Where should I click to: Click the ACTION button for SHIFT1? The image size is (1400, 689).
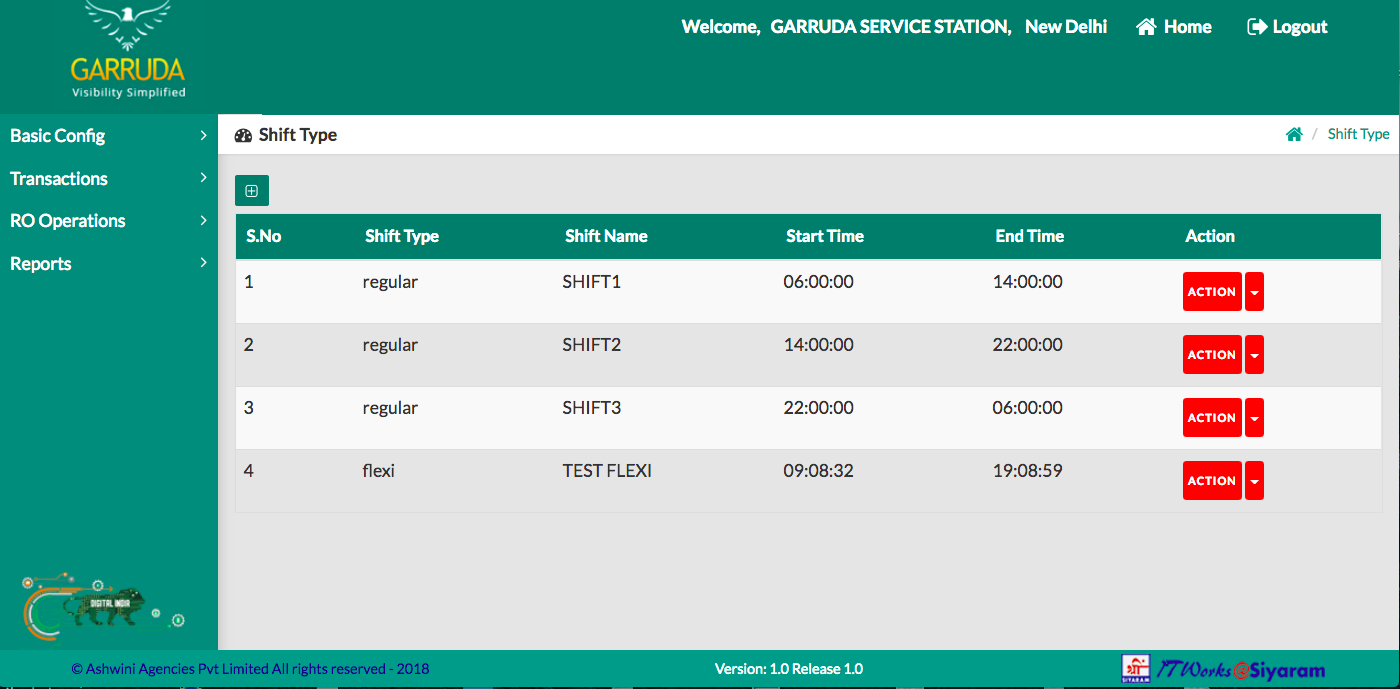point(1212,292)
